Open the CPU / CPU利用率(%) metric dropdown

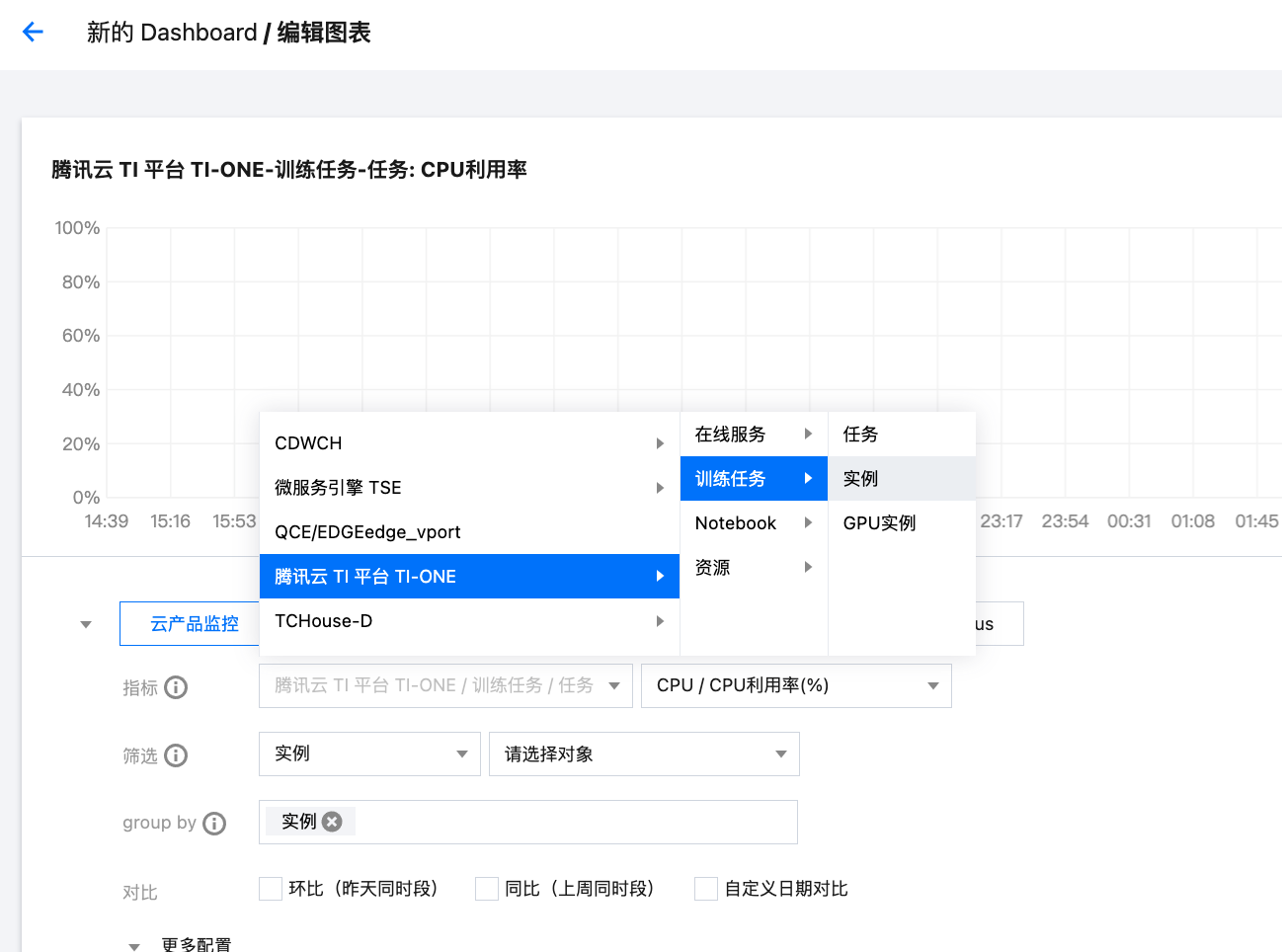[x=796, y=685]
